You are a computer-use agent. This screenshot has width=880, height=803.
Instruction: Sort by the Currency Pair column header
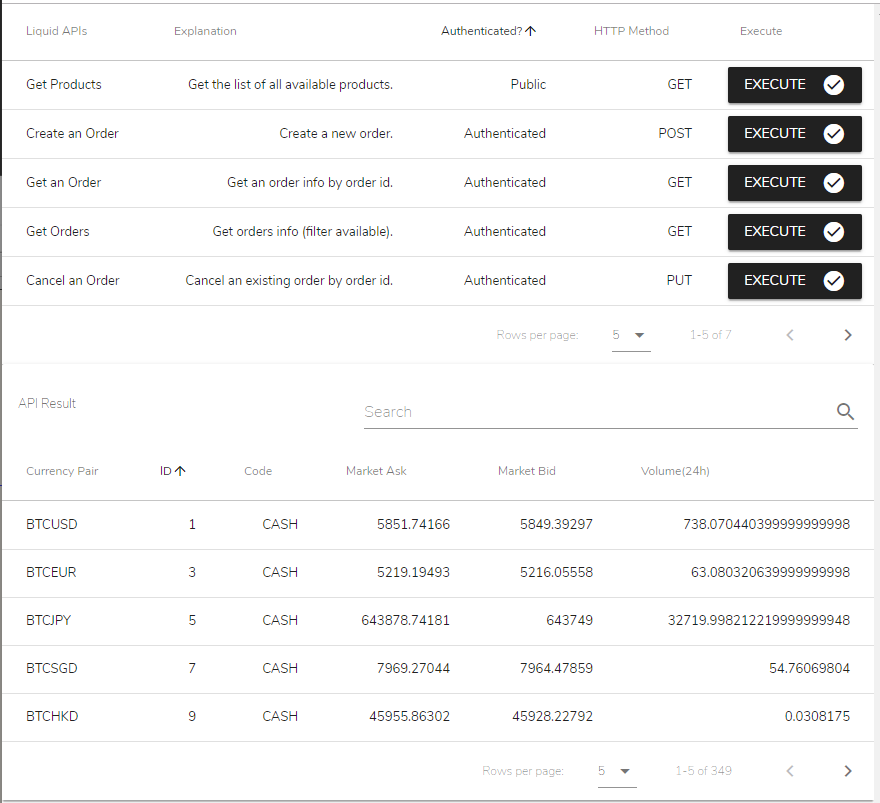coord(62,471)
